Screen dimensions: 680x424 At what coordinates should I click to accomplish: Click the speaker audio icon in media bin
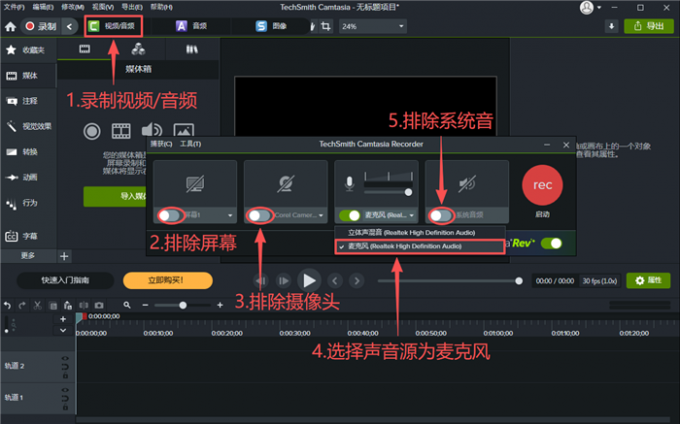[x=152, y=130]
